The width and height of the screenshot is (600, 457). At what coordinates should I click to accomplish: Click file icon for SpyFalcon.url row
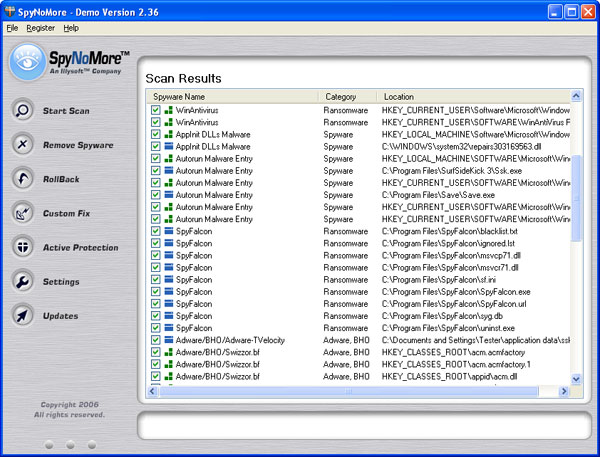tap(169, 304)
